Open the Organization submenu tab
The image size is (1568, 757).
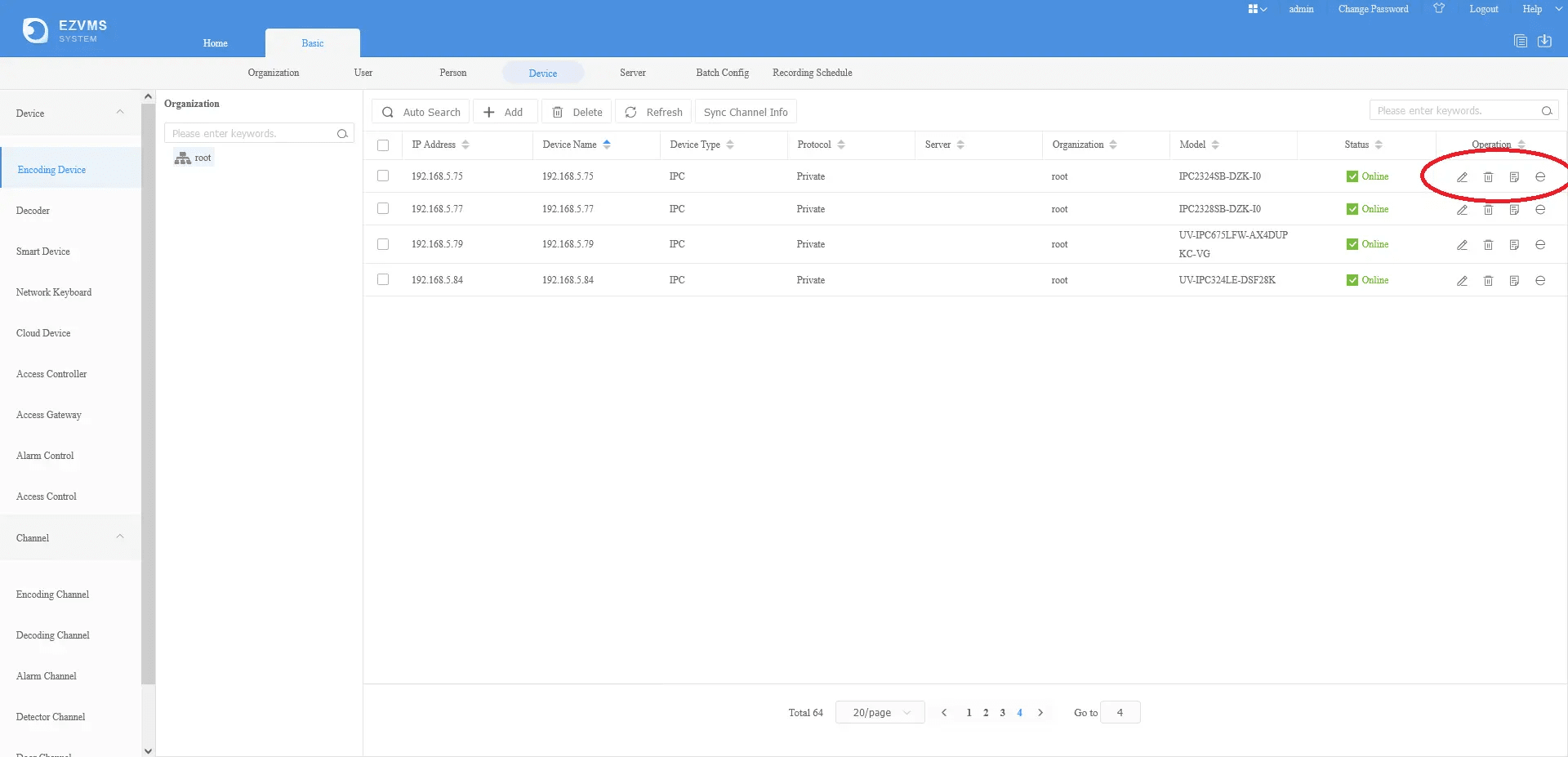[274, 73]
